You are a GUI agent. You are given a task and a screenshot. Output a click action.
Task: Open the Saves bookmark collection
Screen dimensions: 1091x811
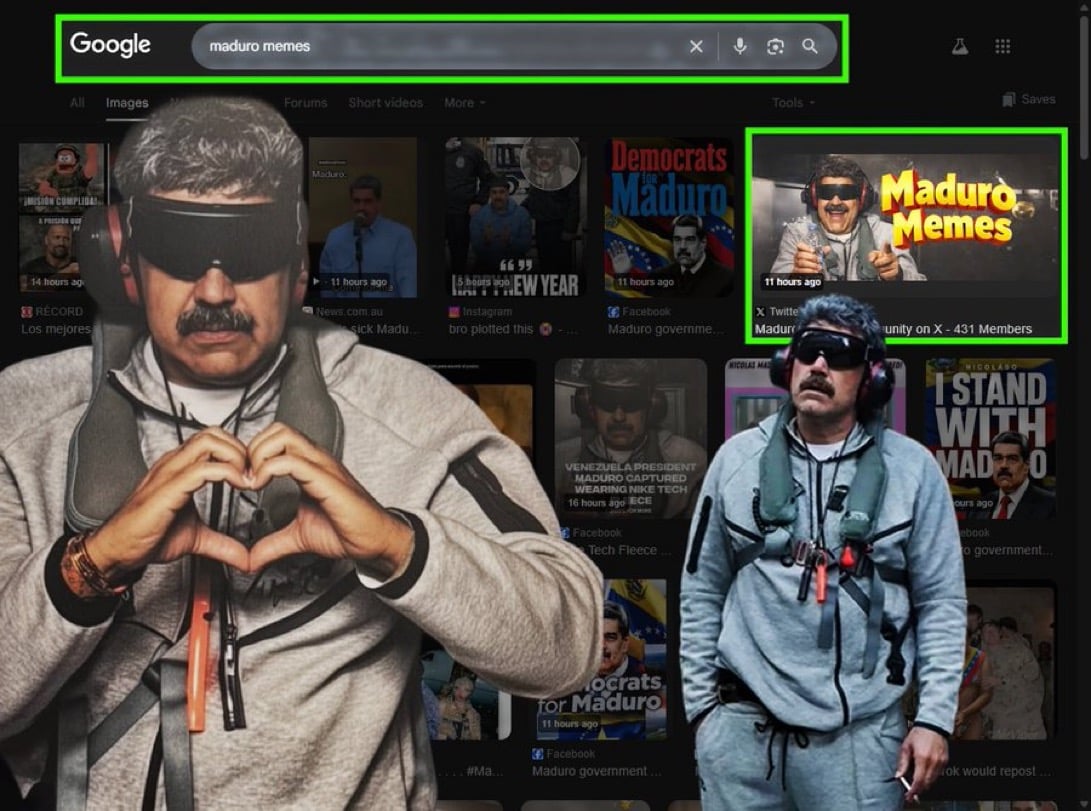[x=1029, y=100]
